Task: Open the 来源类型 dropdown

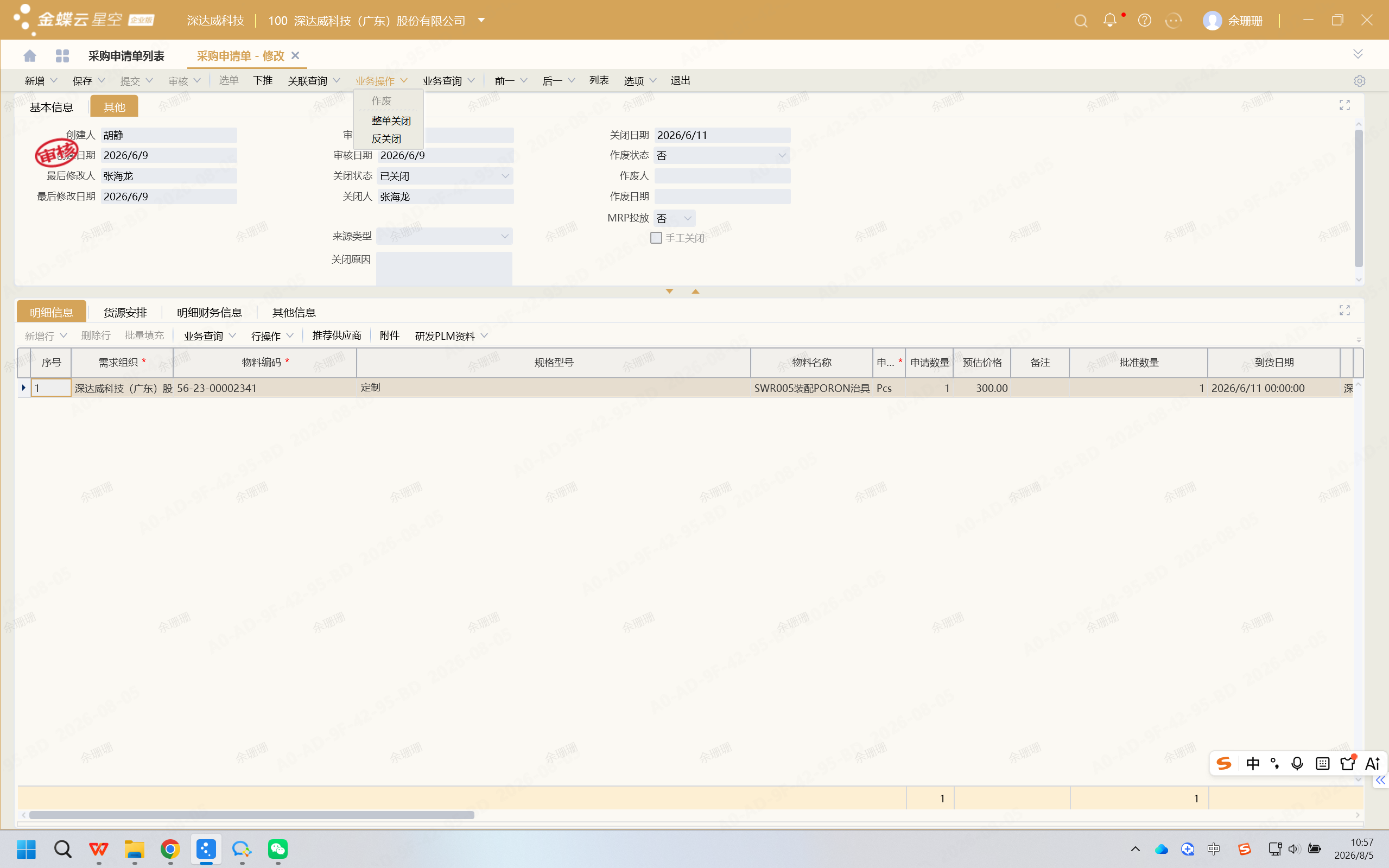Action: pos(504,237)
